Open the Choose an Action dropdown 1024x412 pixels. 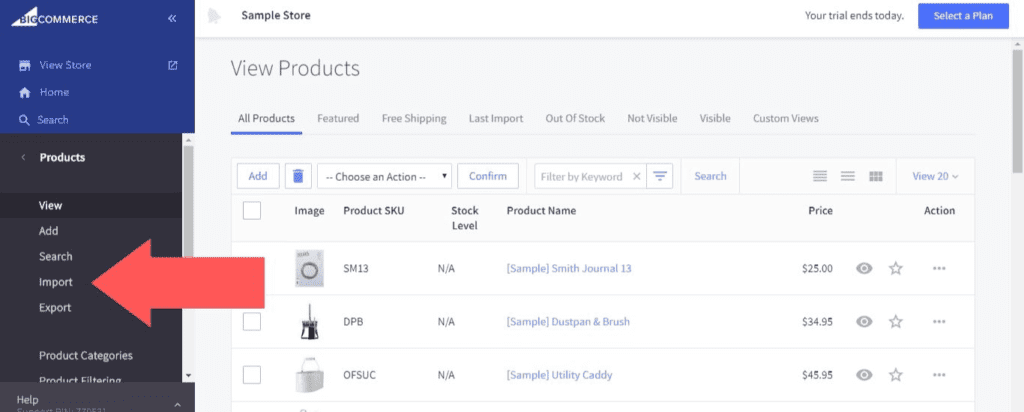(384, 176)
